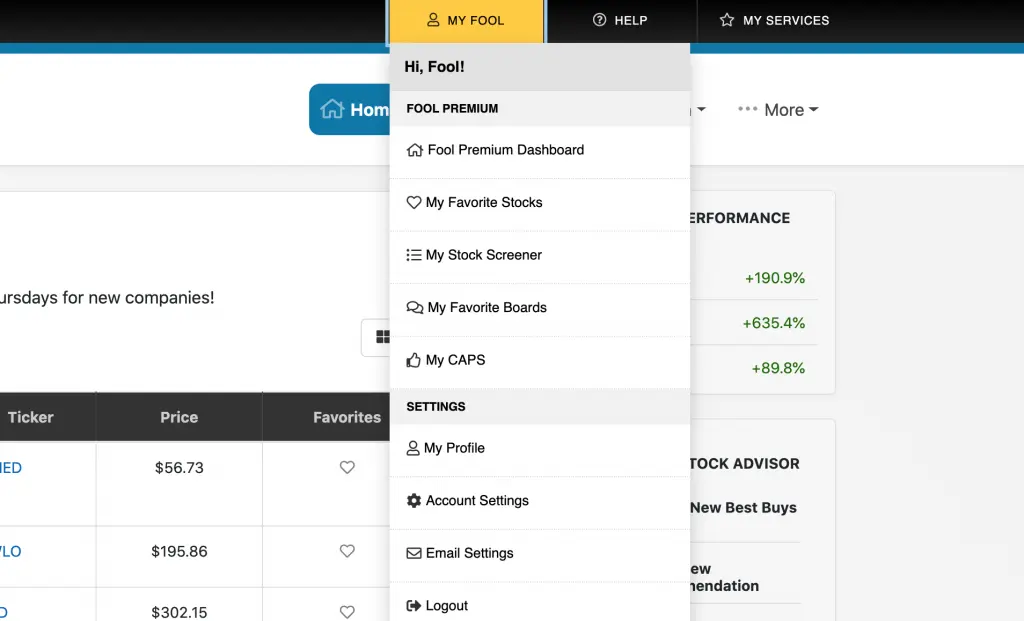1024x621 pixels.
Task: Click the logout arrow icon
Action: pyautogui.click(x=413, y=605)
